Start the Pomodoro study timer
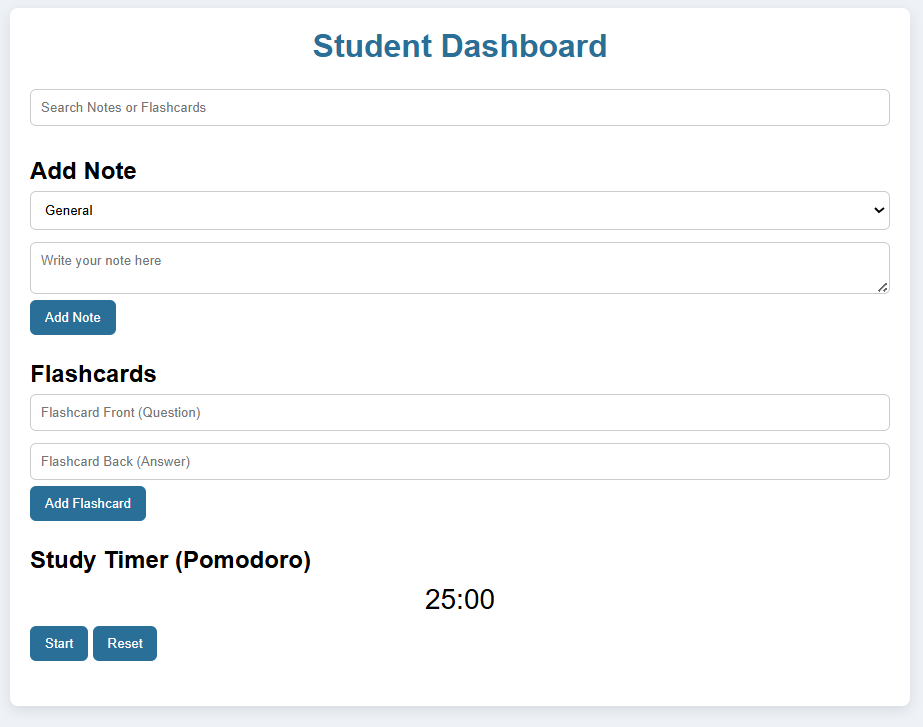The height and width of the screenshot is (727, 923). [x=59, y=643]
